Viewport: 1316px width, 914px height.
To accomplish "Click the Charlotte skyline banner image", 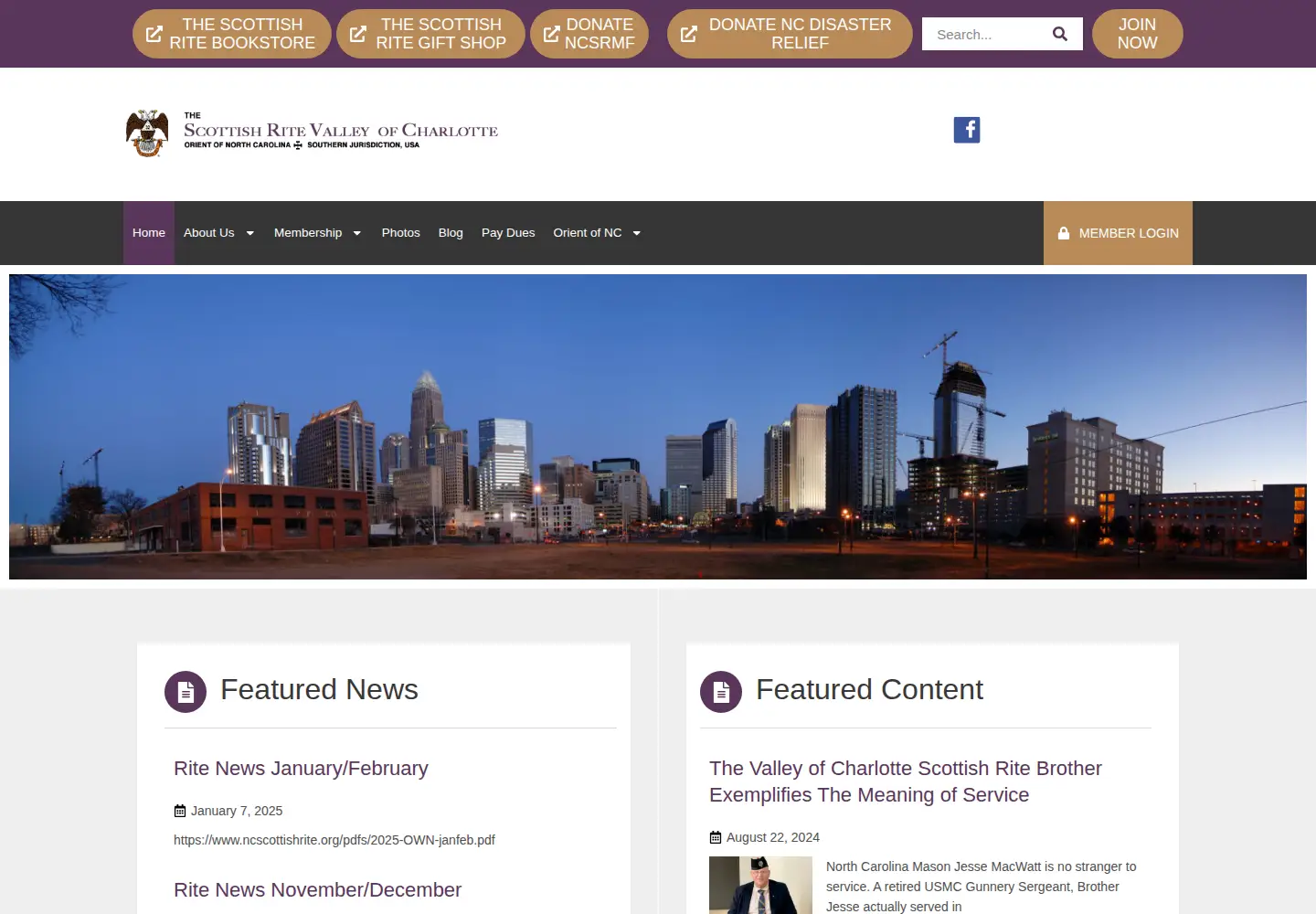I will pyautogui.click(x=658, y=427).
